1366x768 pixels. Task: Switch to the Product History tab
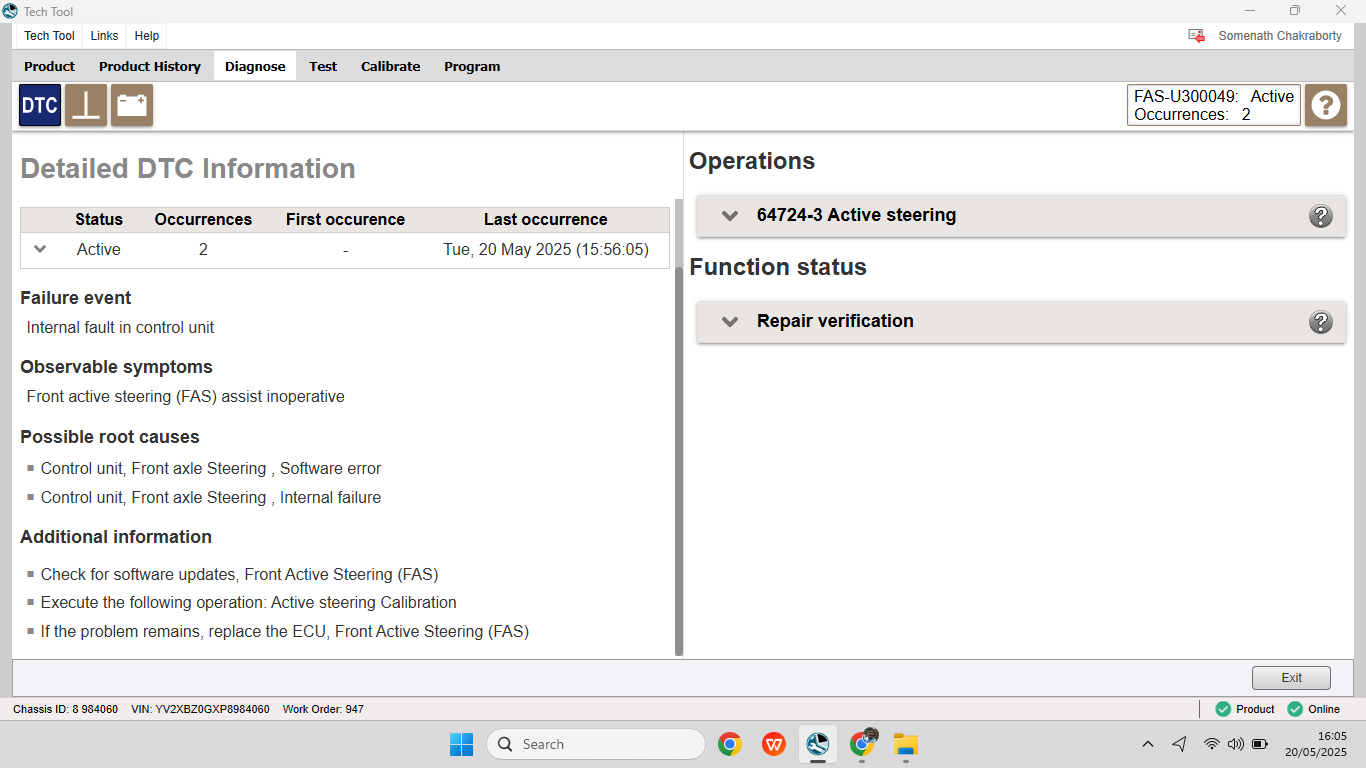[x=150, y=66]
